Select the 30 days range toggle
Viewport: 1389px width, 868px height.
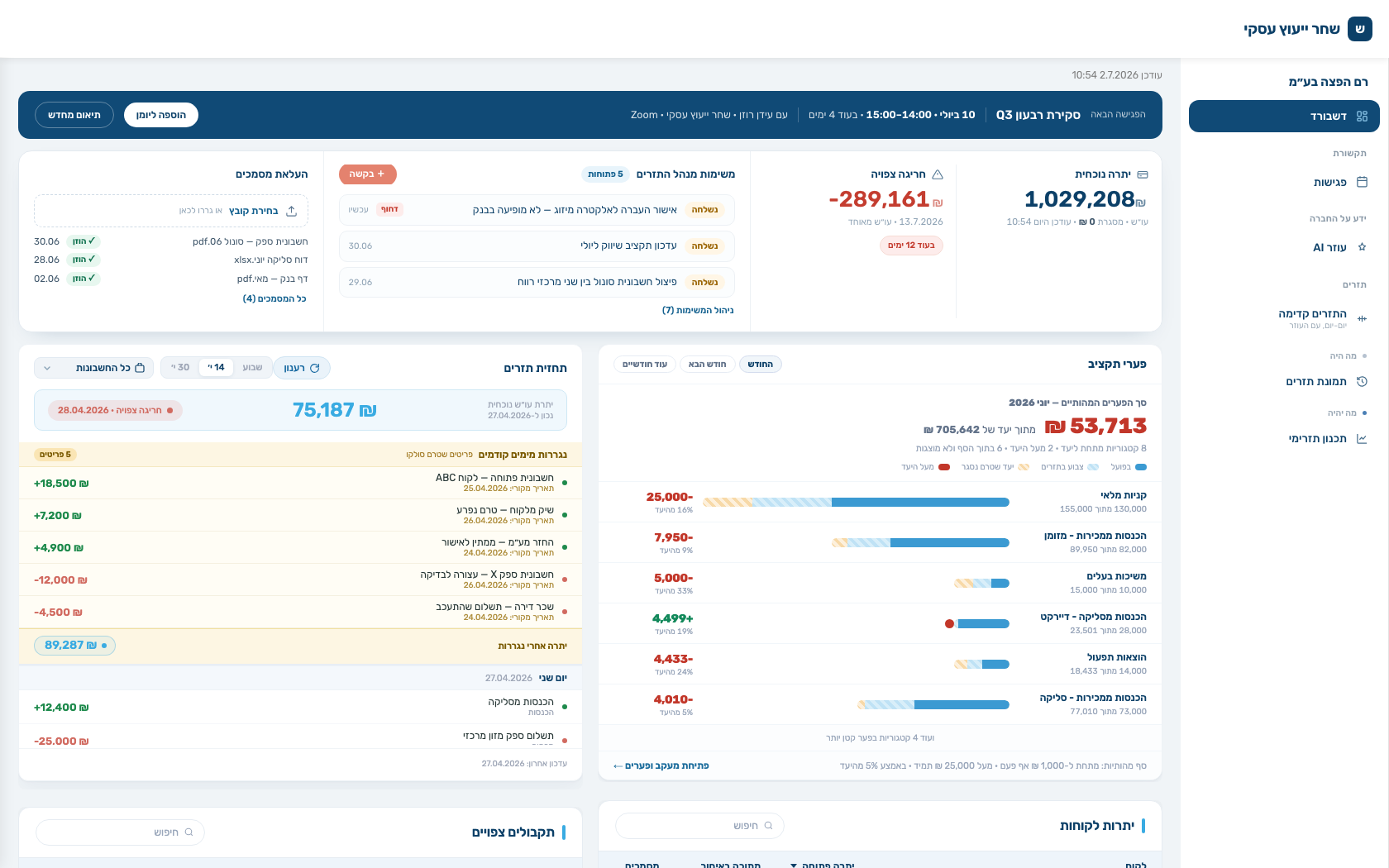pos(180,367)
